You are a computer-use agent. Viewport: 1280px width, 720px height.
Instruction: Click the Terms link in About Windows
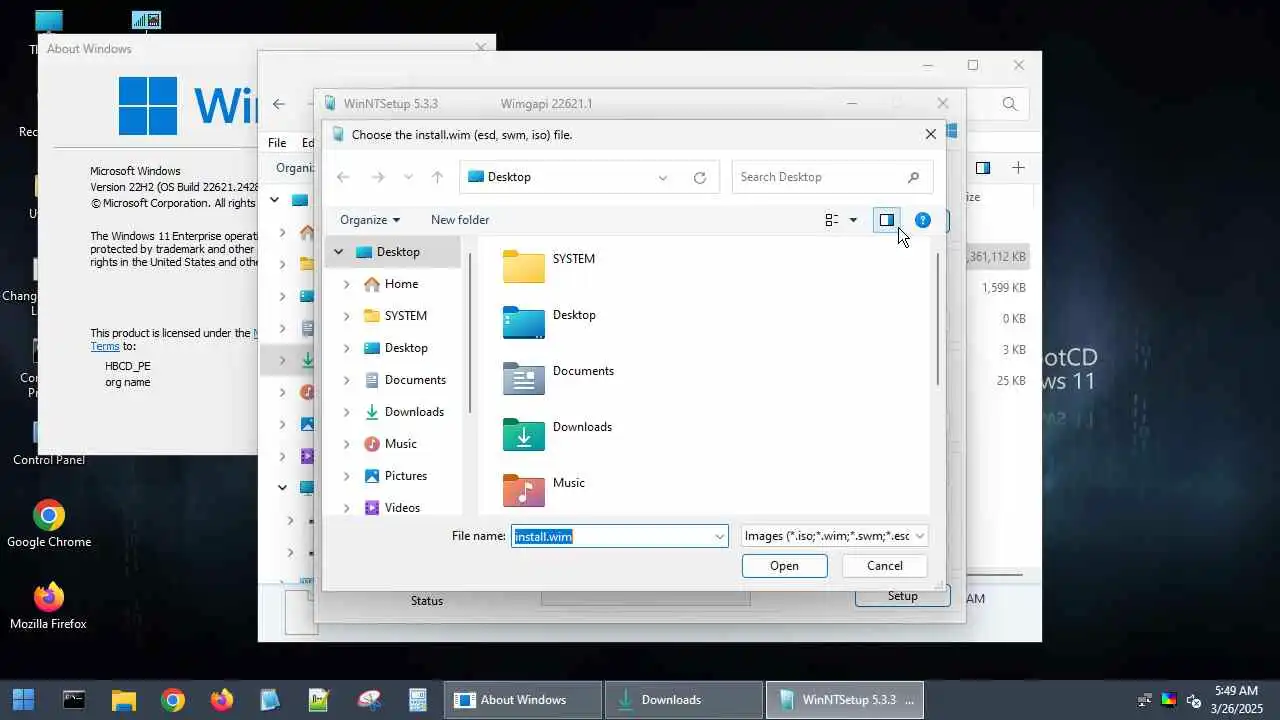[105, 346]
